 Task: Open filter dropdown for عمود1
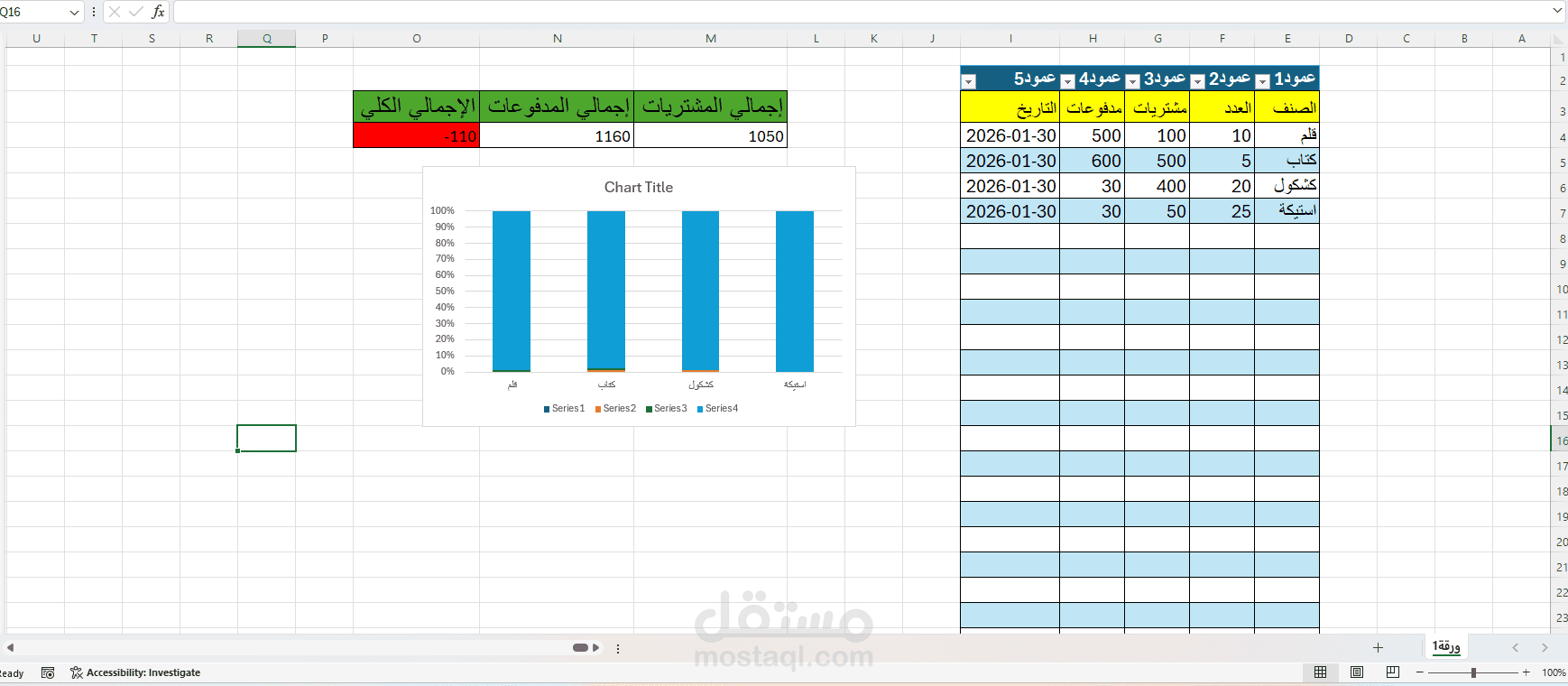1263,81
